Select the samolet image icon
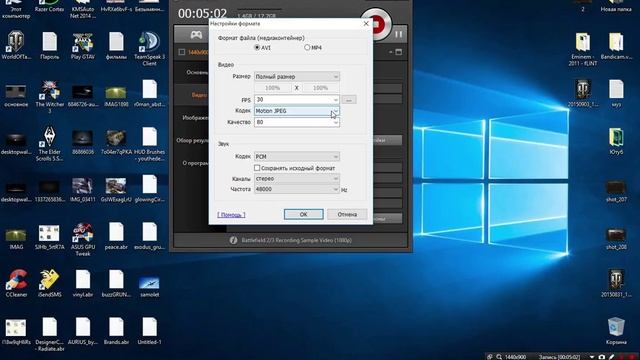The image size is (640, 360). click(149, 287)
